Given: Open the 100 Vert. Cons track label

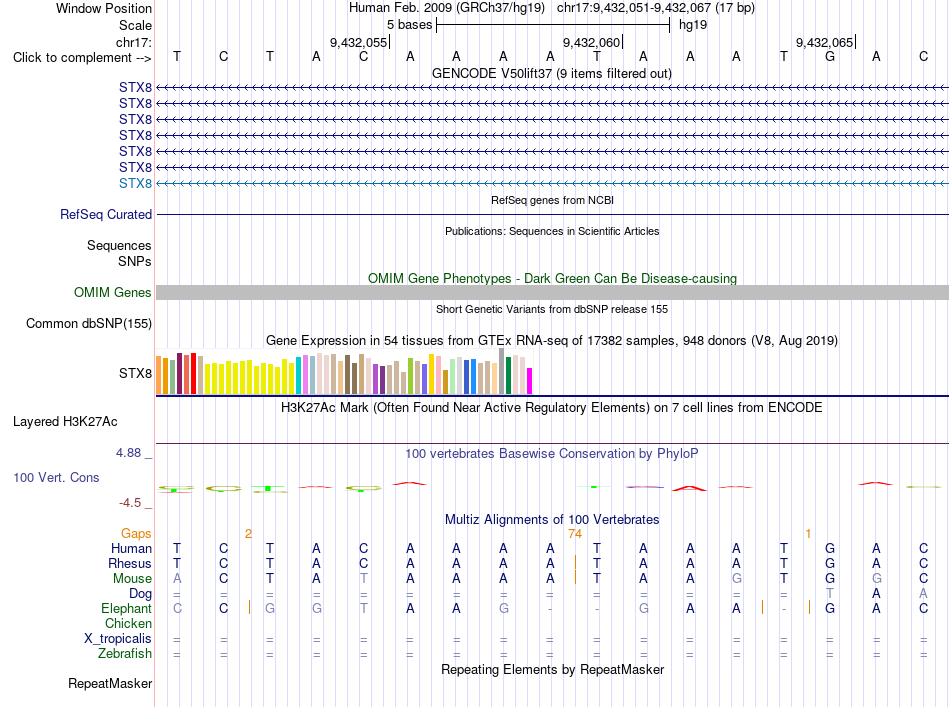Looking at the screenshot, I should pyautogui.click(x=56, y=477).
